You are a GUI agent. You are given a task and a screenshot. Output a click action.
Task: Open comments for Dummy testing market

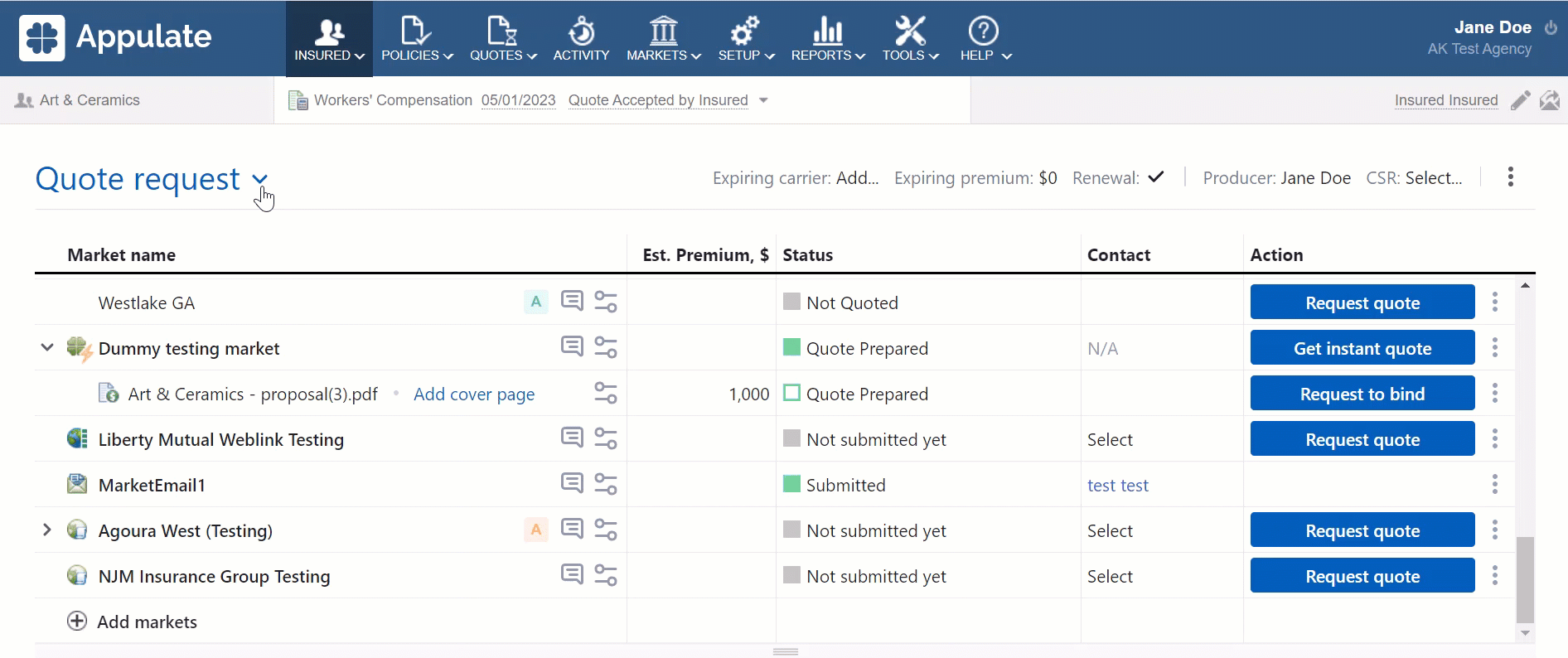point(572,346)
